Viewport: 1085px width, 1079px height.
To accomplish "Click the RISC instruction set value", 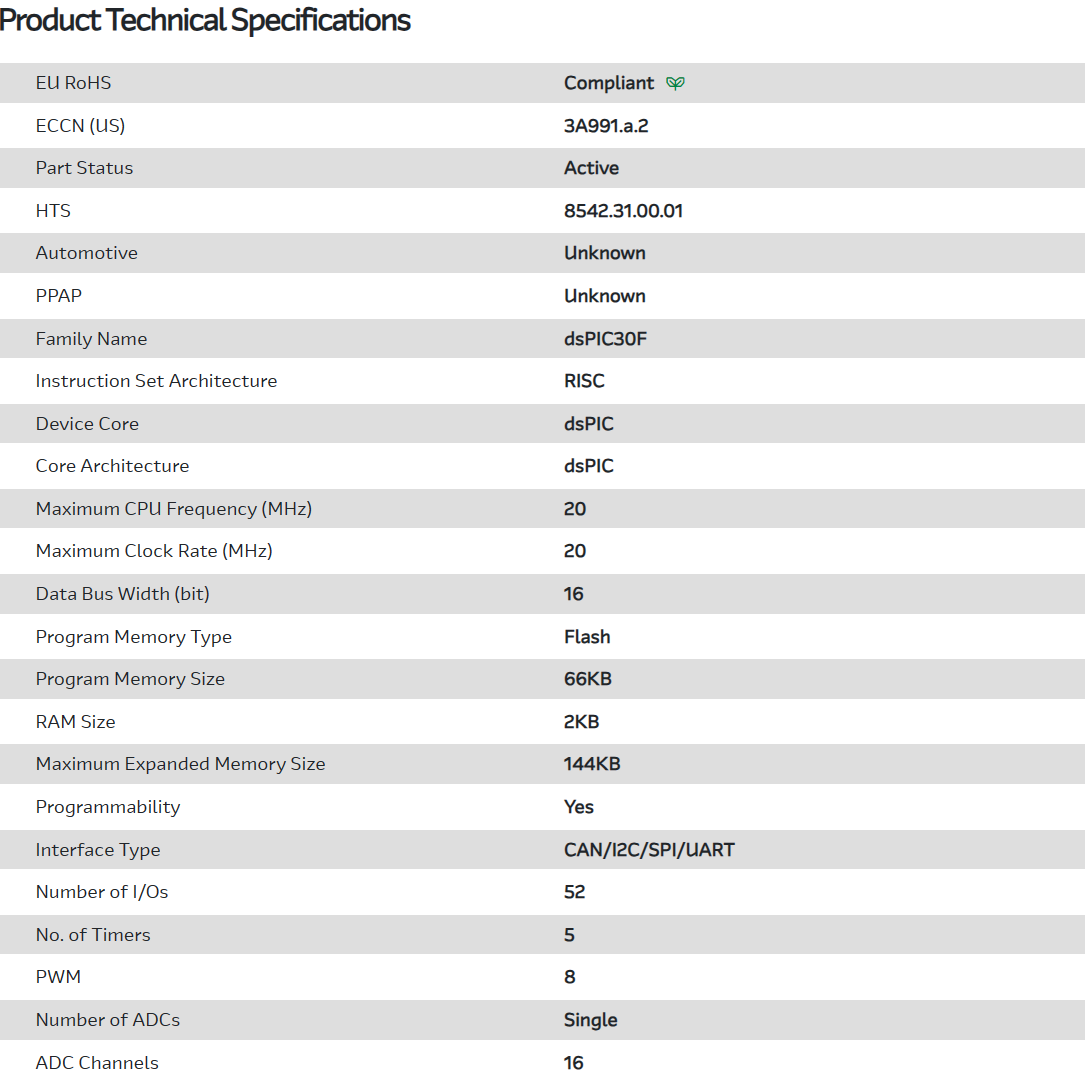I will [584, 381].
